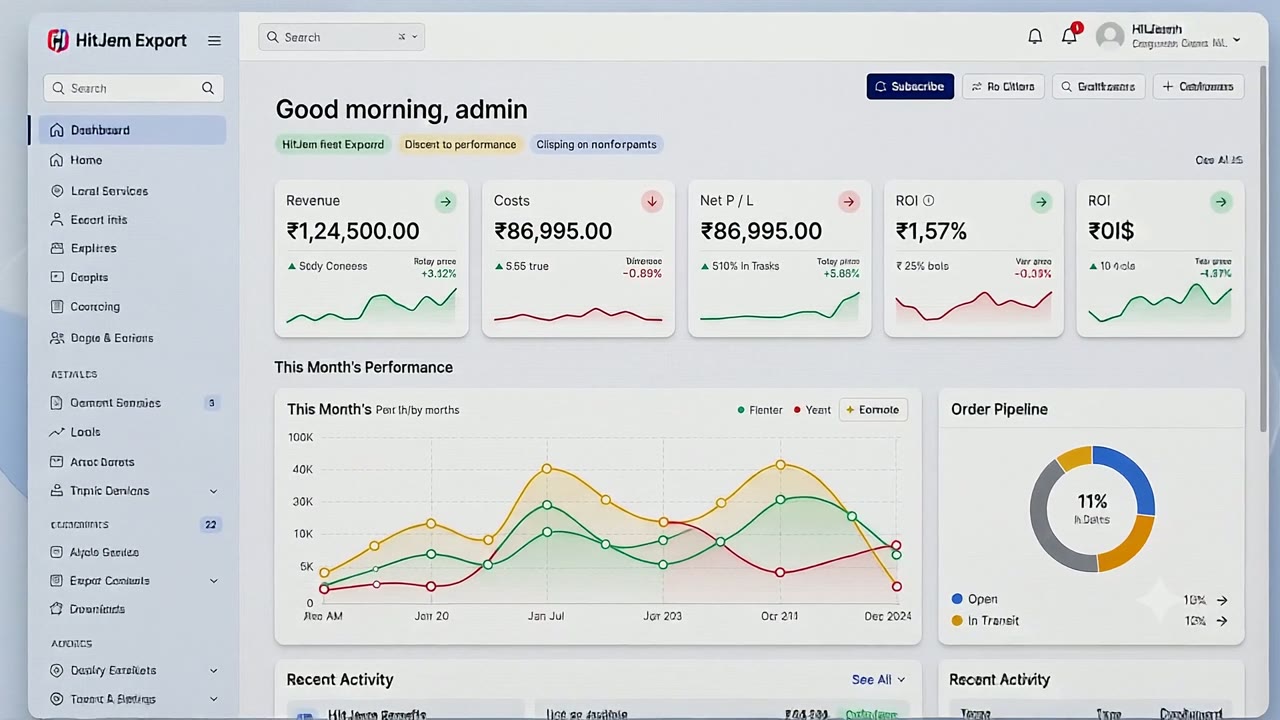Click the Subscribe button
Image resolution: width=1280 pixels, height=720 pixels.
coord(910,87)
